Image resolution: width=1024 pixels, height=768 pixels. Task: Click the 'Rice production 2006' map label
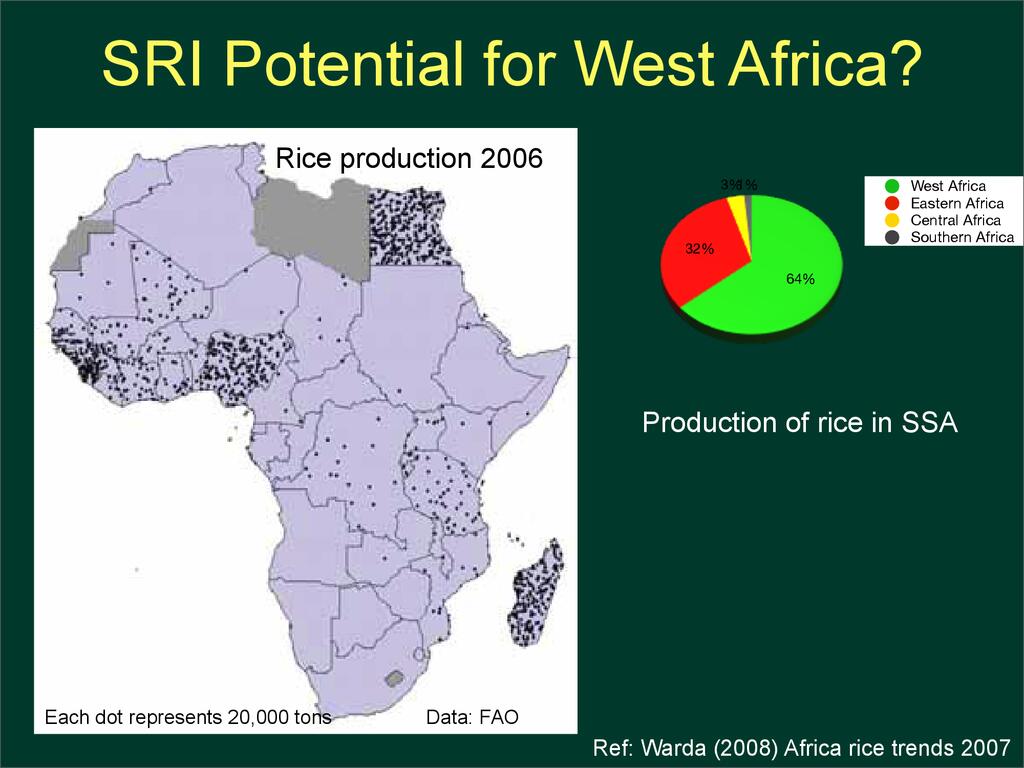[409, 158]
